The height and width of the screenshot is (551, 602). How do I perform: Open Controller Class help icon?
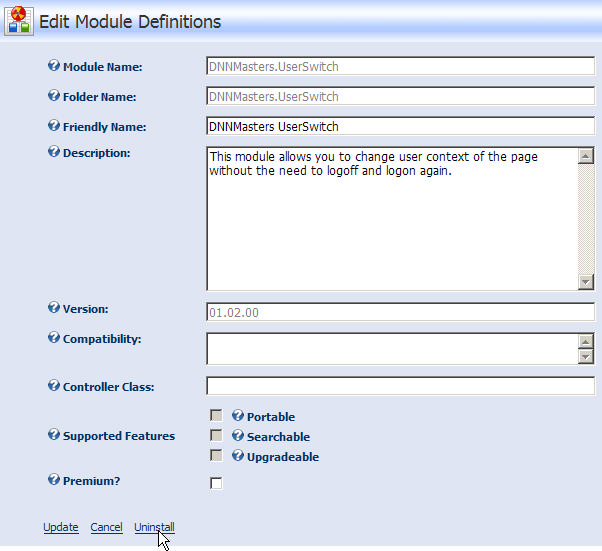coord(54,386)
